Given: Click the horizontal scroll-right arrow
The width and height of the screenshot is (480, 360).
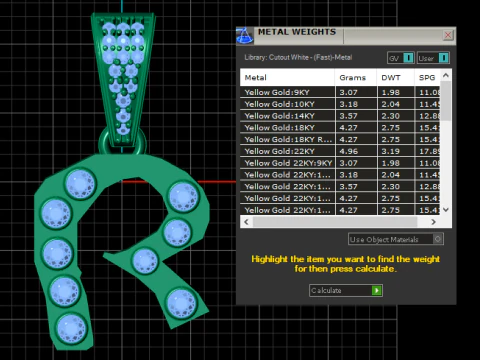Looking at the screenshot, I should [433, 222].
